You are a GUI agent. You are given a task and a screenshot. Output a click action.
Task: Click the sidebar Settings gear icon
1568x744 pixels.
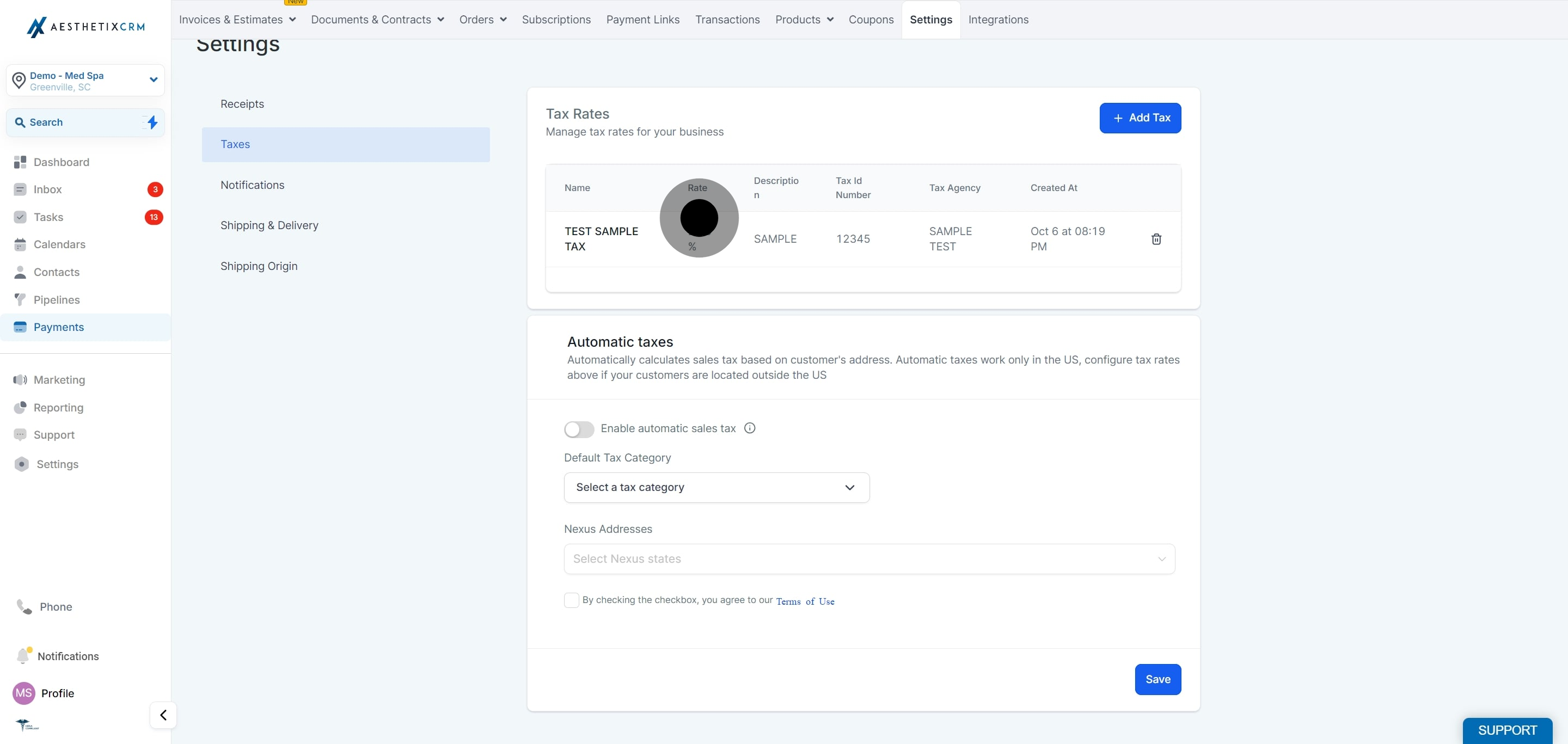[21, 465]
